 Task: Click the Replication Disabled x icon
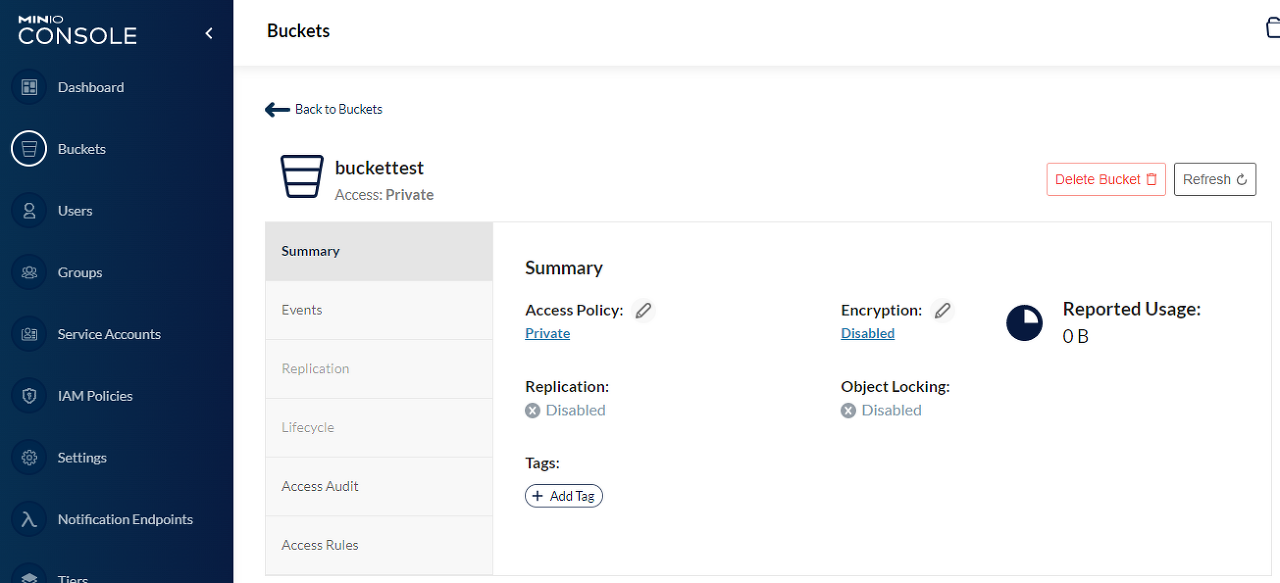533,410
